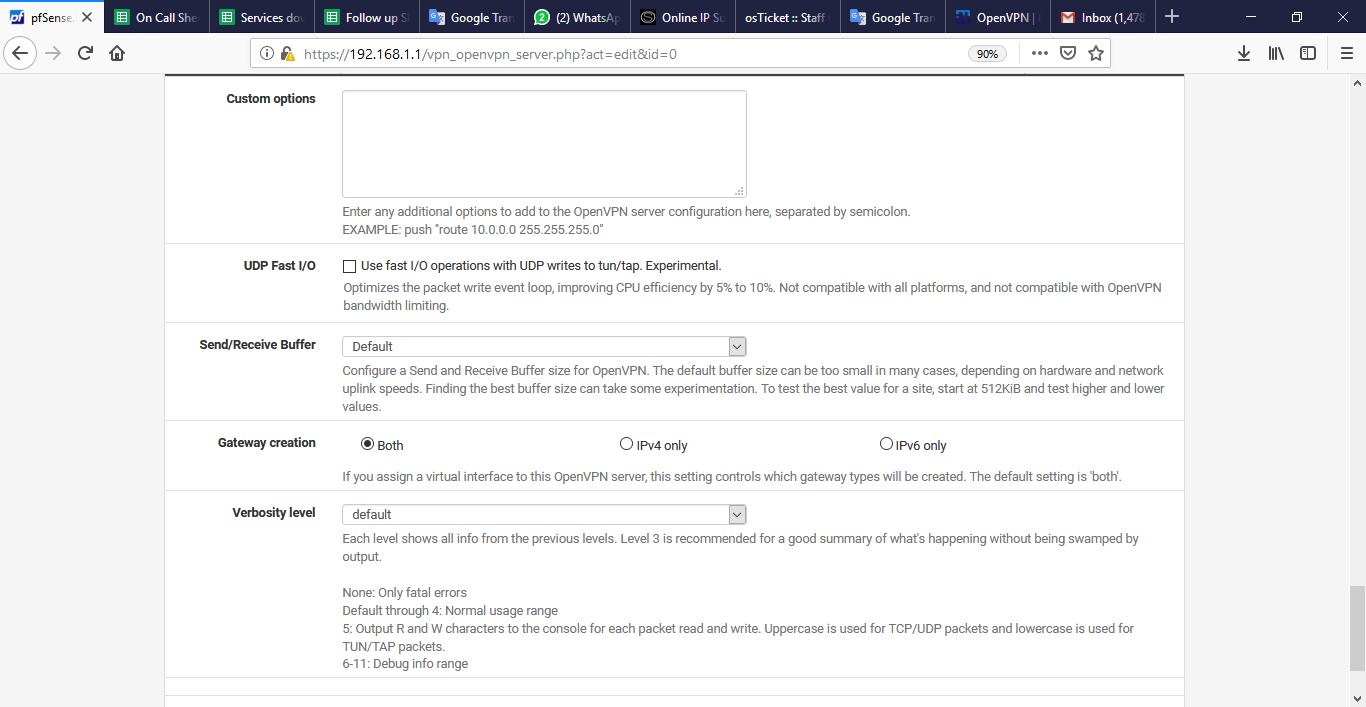
Task: Open the Downloads arrow icon
Action: pyautogui.click(x=1244, y=54)
